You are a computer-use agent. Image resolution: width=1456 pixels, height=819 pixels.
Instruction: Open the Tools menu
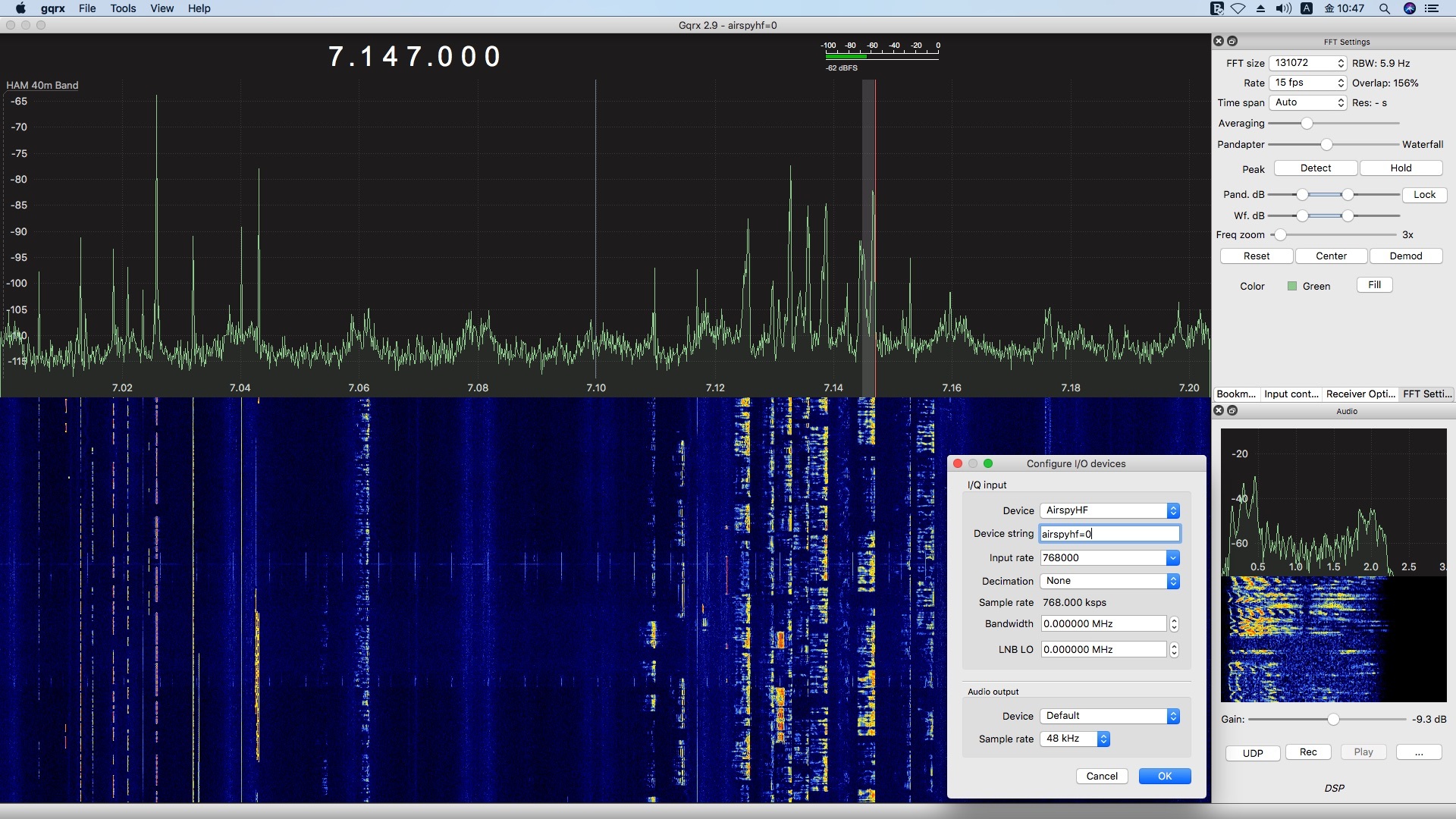[x=123, y=8]
